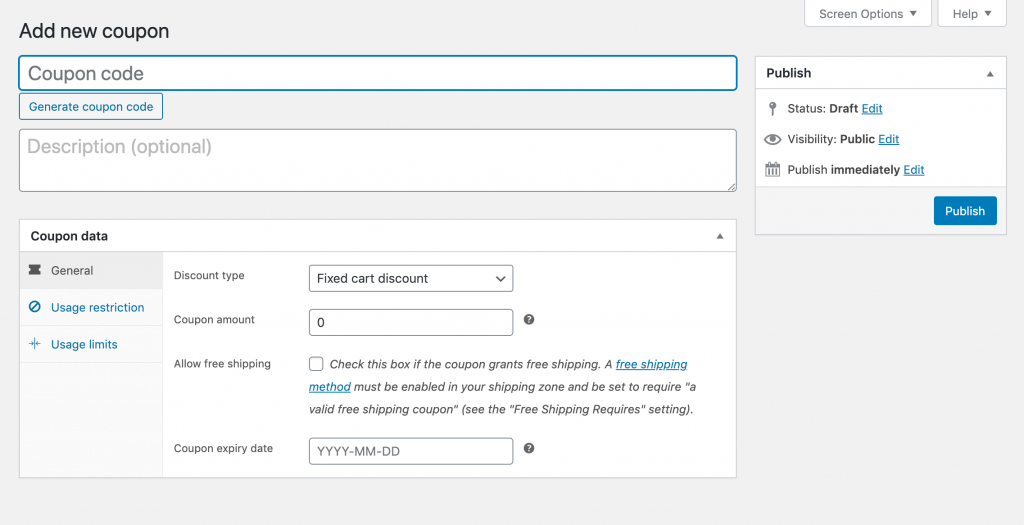The image size is (1024, 525).
Task: Click the Coupon amount help icon
Action: point(529,319)
